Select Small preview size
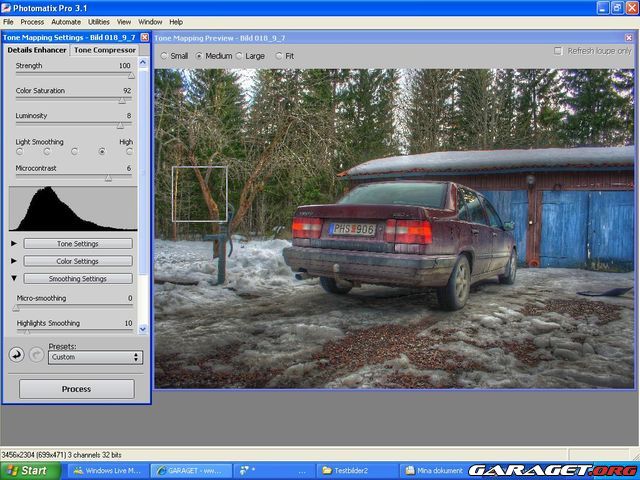The height and width of the screenshot is (480, 640). (x=164, y=56)
